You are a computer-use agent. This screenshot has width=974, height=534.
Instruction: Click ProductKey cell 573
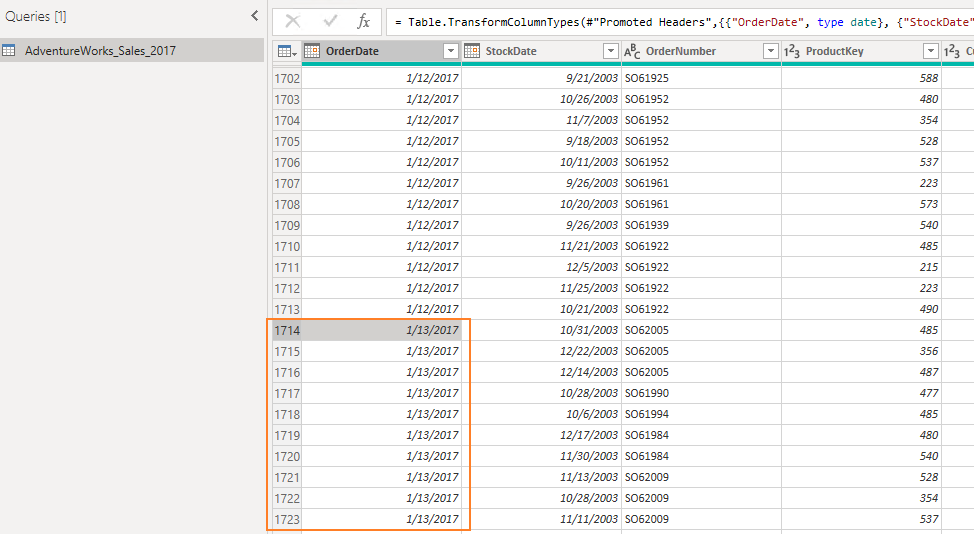tap(862, 204)
